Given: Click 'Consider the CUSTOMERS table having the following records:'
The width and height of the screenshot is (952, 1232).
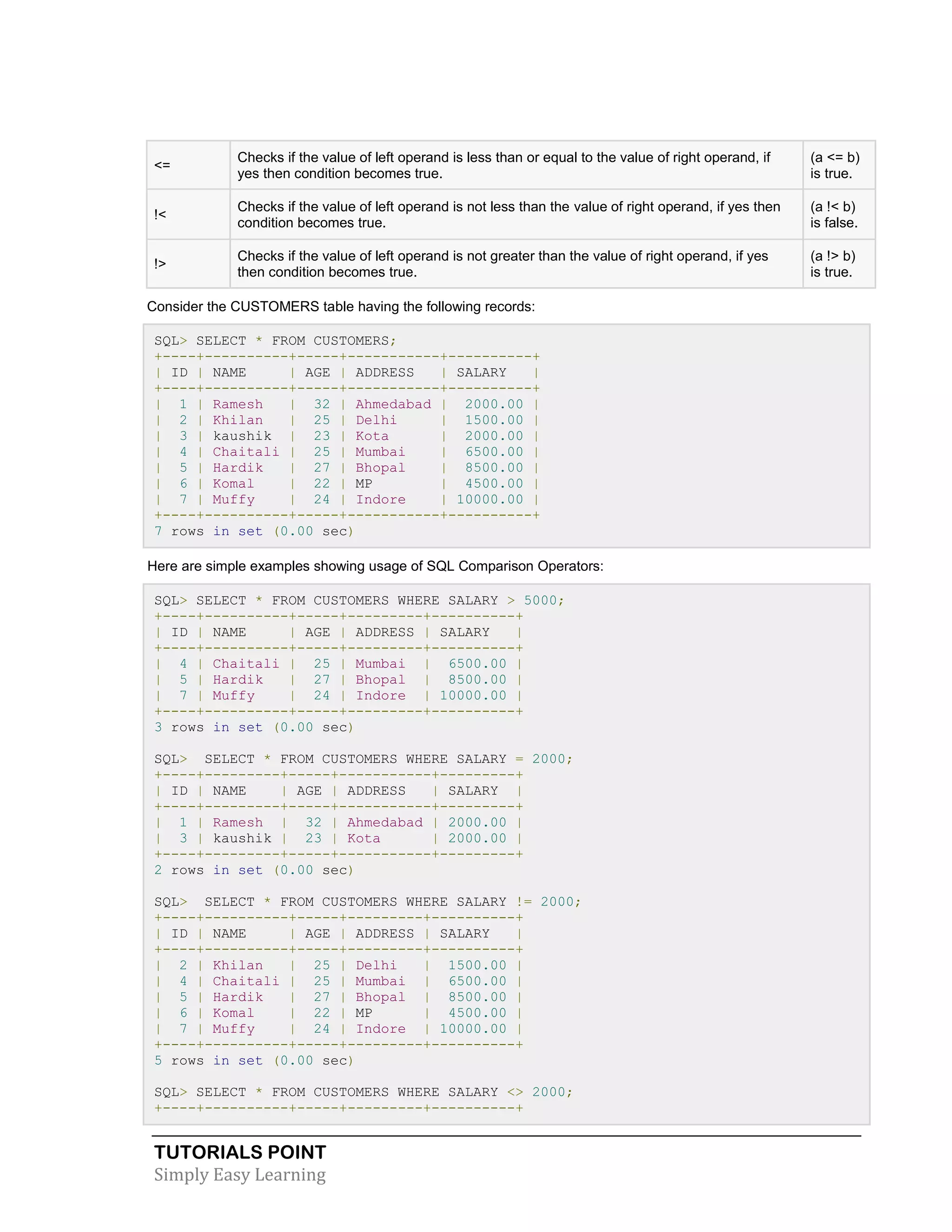Looking at the screenshot, I should click(341, 306).
